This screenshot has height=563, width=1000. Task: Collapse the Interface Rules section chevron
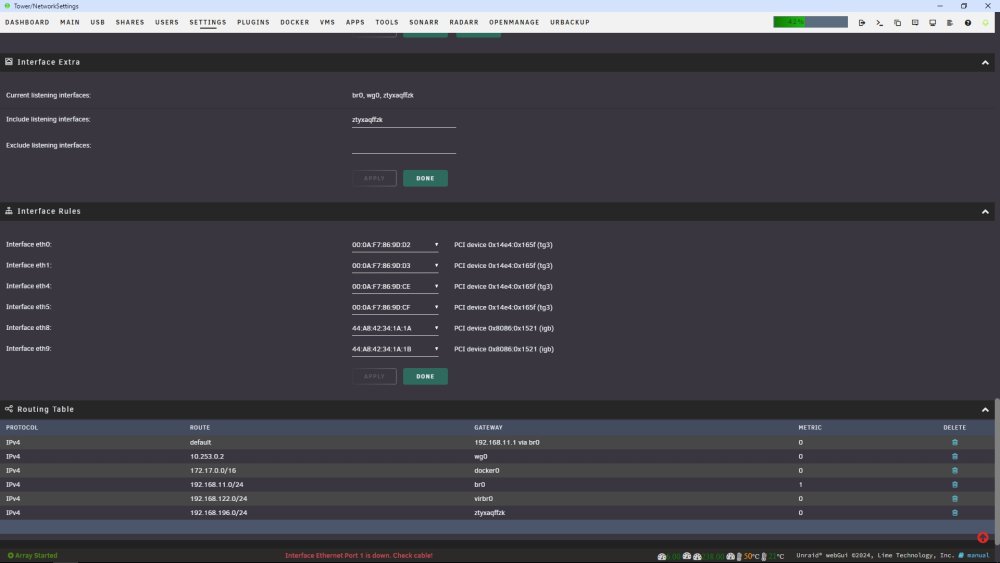[x=985, y=212]
